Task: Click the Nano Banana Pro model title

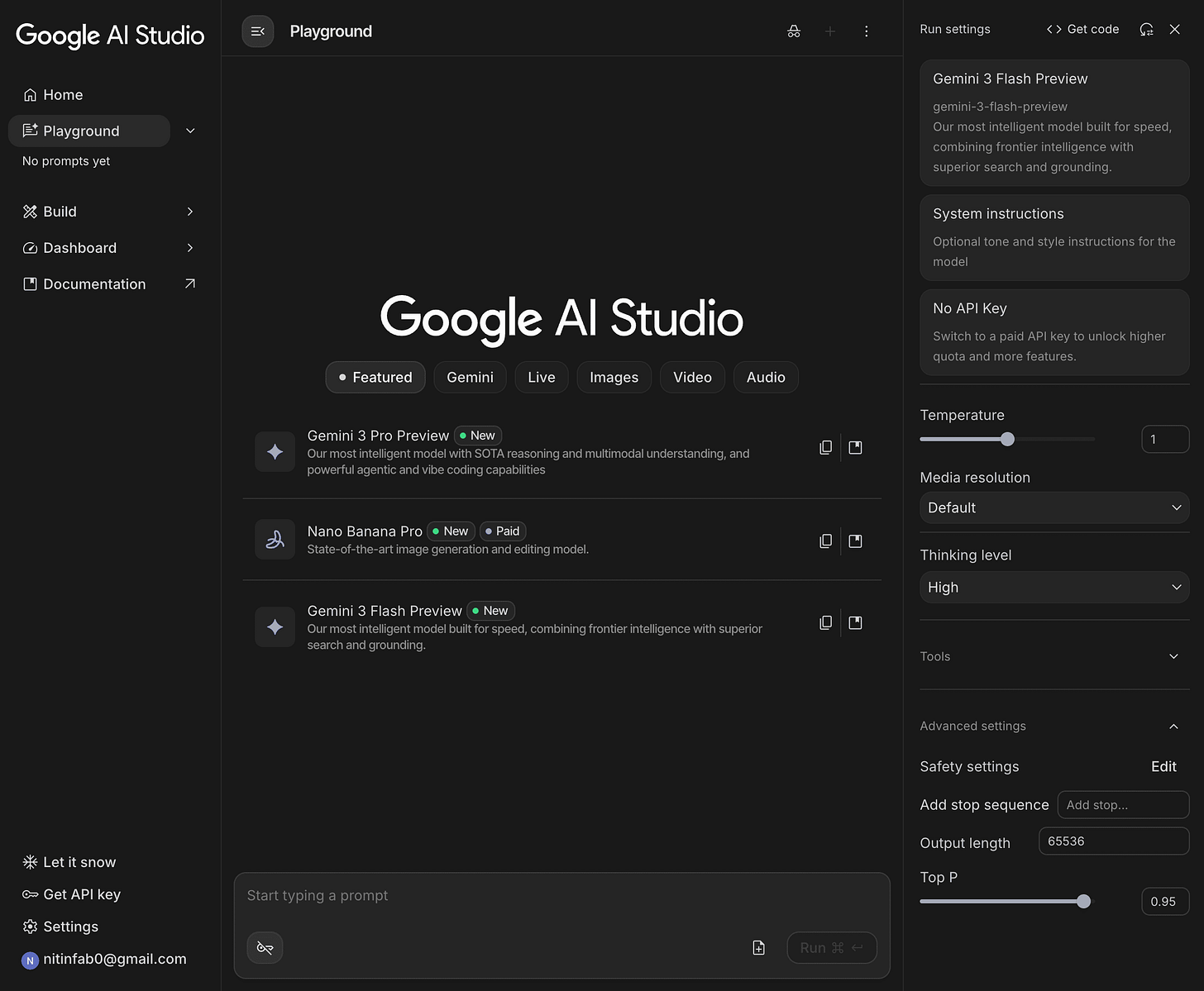Action: click(365, 531)
